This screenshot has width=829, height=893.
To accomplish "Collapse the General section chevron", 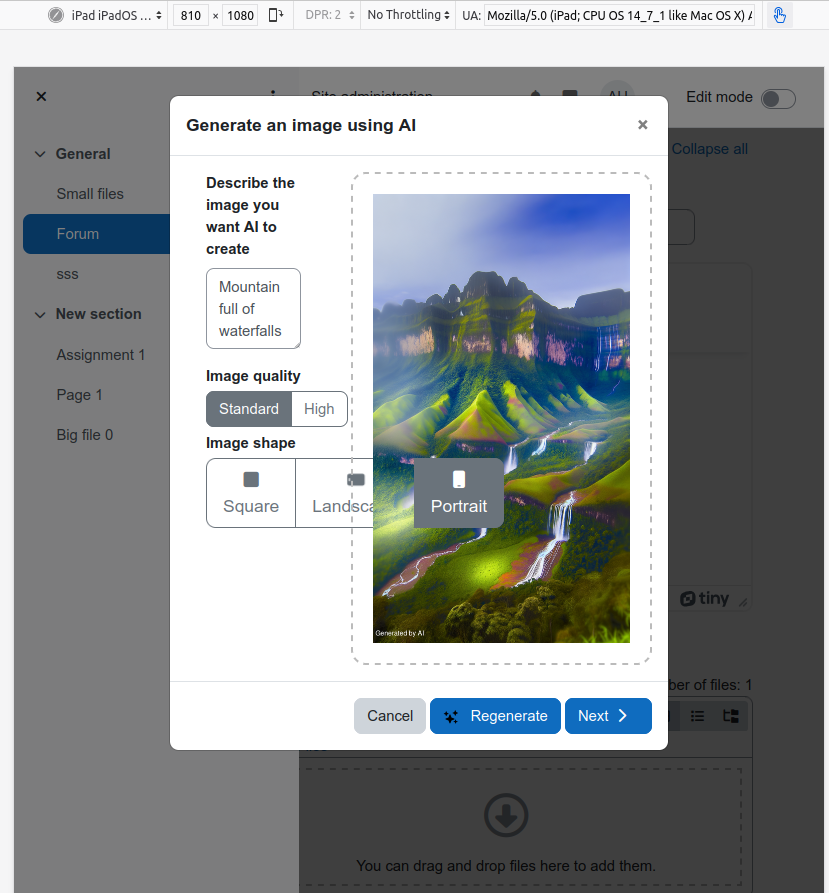I will click(x=40, y=154).
